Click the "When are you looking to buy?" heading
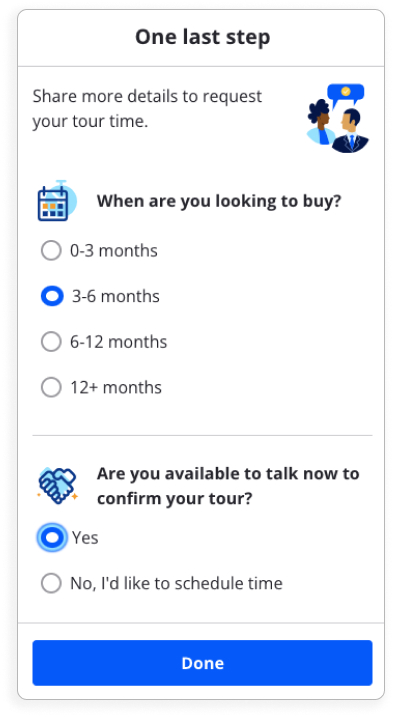Image resolution: width=394 pixels, height=717 pixels. pyautogui.click(x=219, y=201)
